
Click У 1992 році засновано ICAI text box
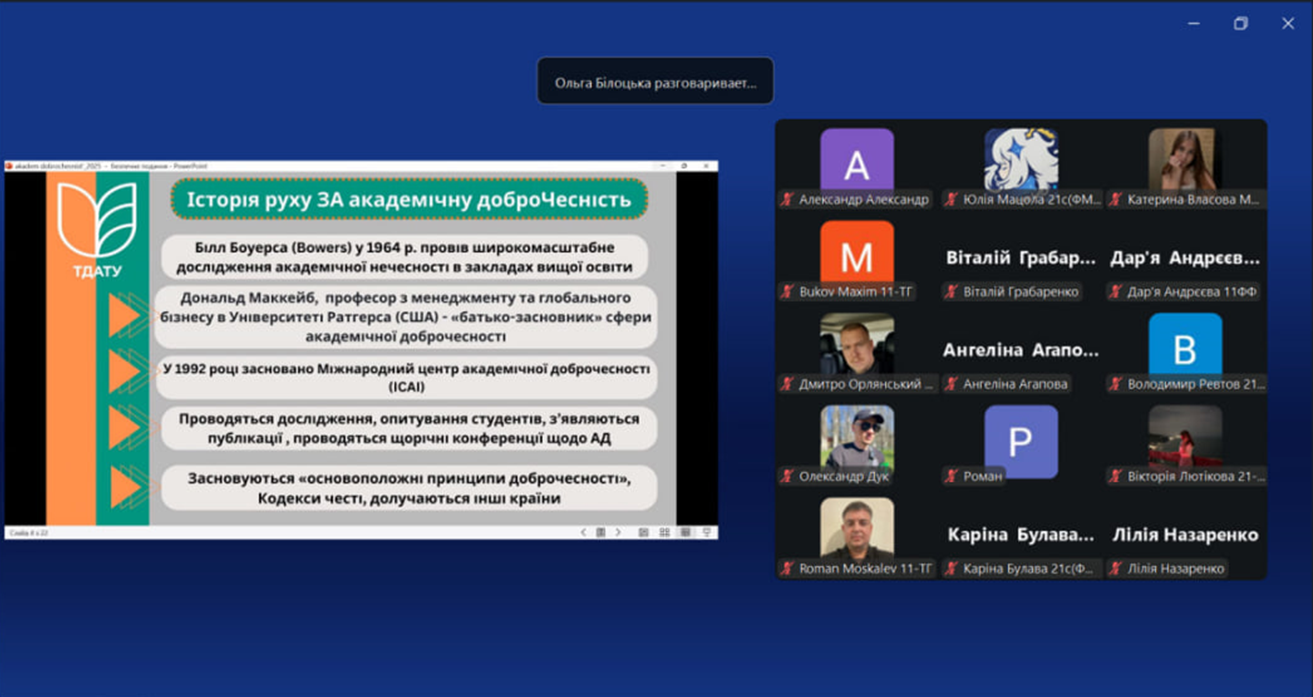(406, 376)
